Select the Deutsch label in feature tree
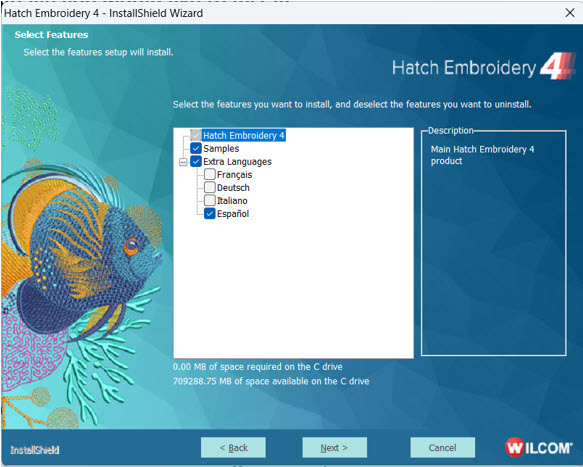The height and width of the screenshot is (467, 583). pyautogui.click(x=233, y=188)
